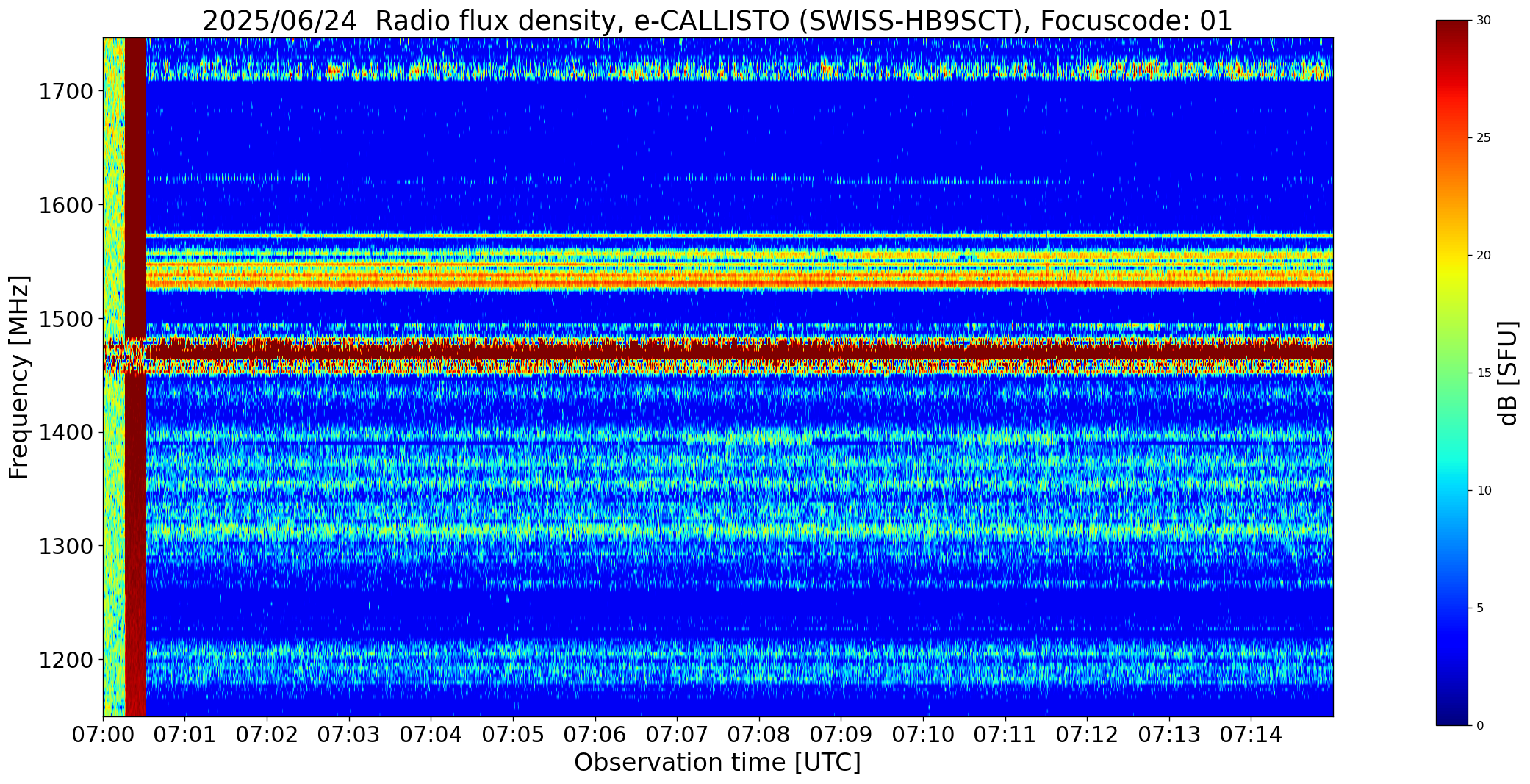Click the colorbar tick label 10
1530x784 pixels.
(1484, 491)
